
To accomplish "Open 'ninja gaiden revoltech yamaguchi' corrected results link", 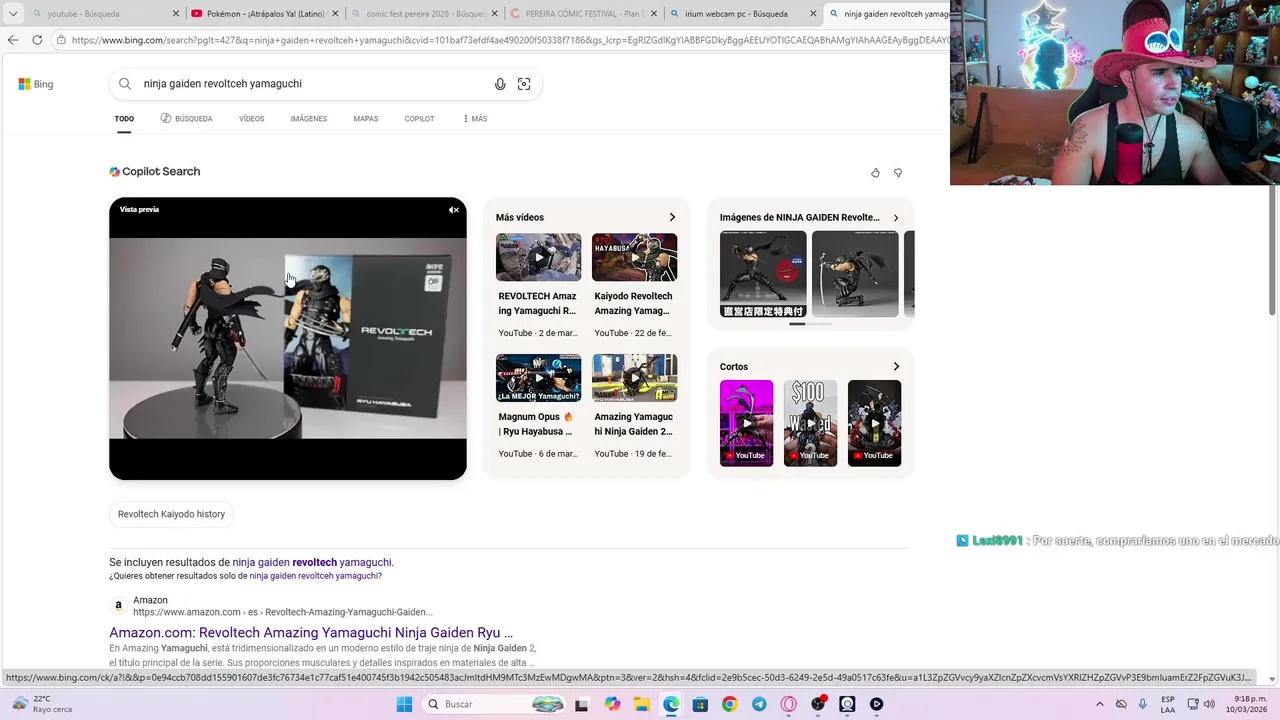I will tap(313, 562).
